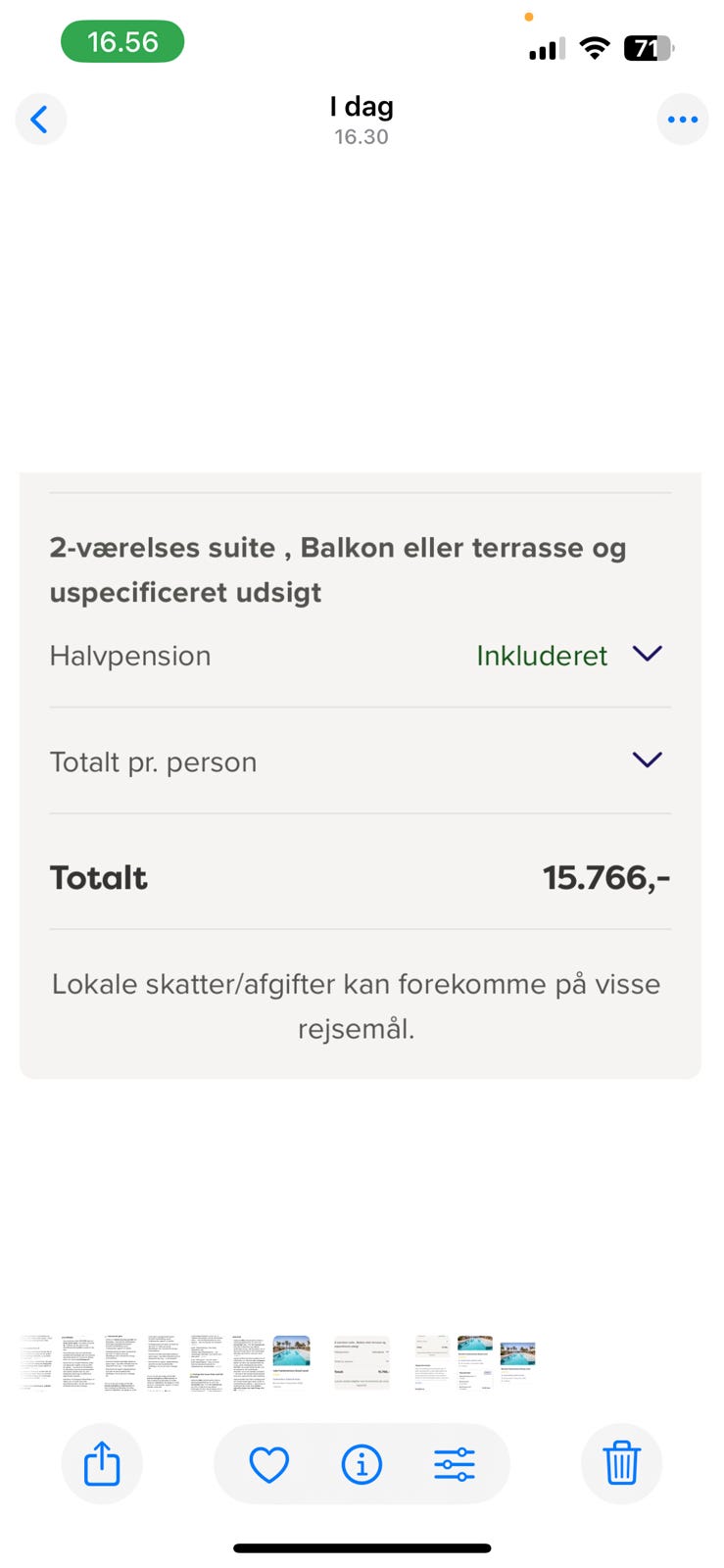This screenshot has width=724, height=1568.
Task: Tap the Inkluderet label
Action: [542, 656]
